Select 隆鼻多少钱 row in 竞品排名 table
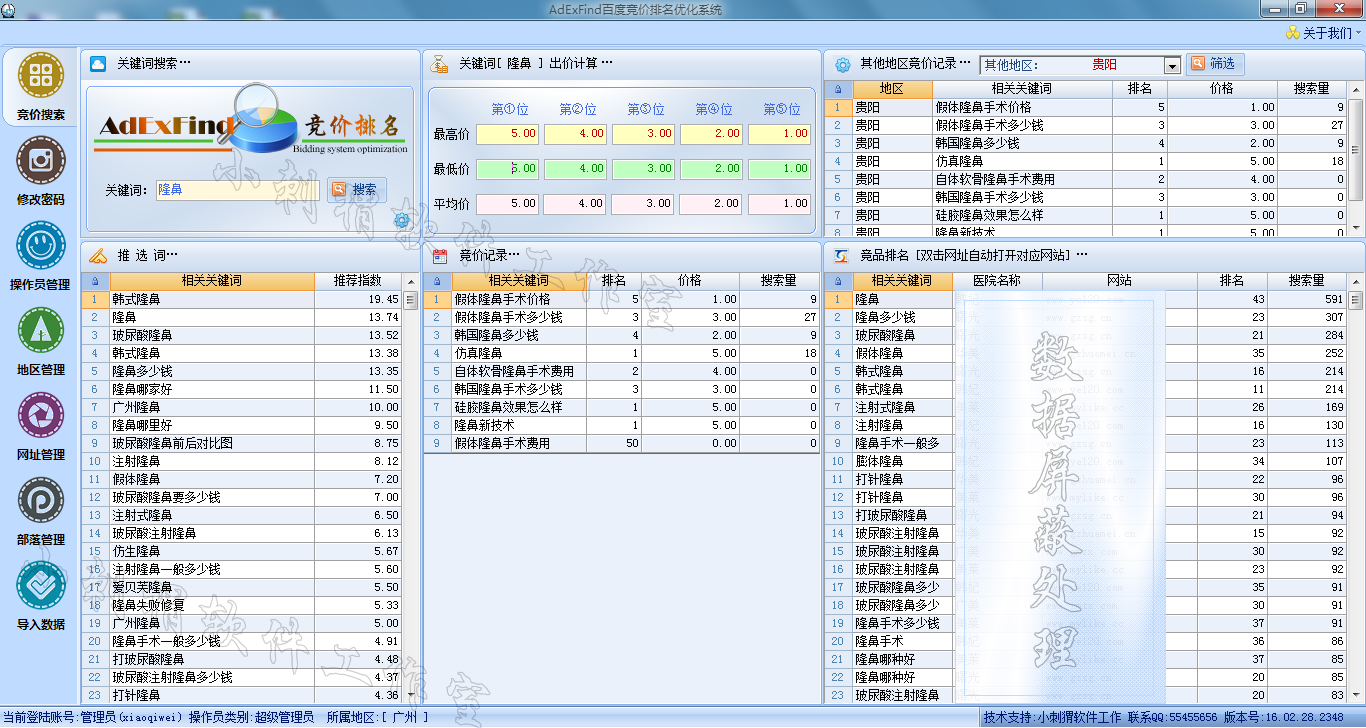Image resolution: width=1366 pixels, height=728 pixels. [1086, 317]
